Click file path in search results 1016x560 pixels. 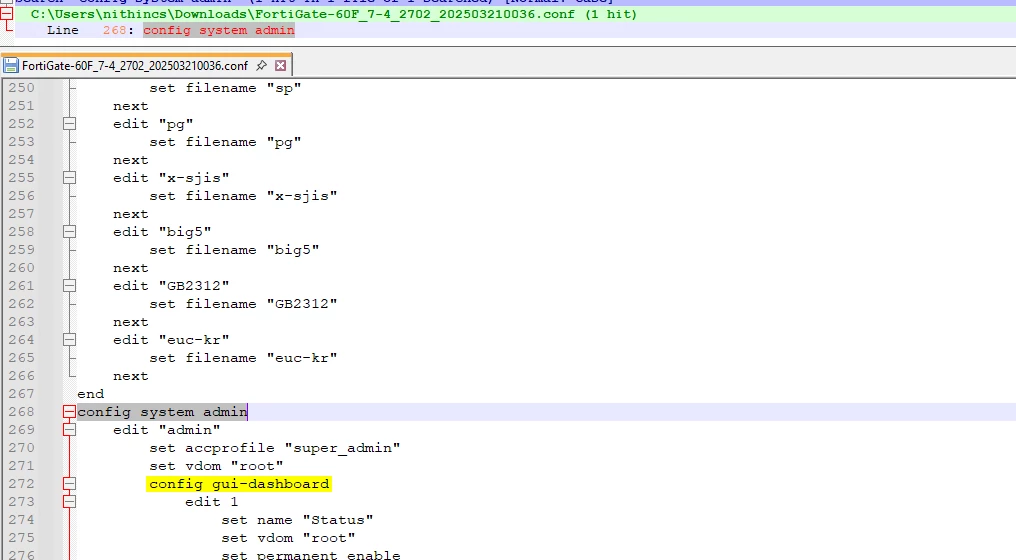click(333, 14)
